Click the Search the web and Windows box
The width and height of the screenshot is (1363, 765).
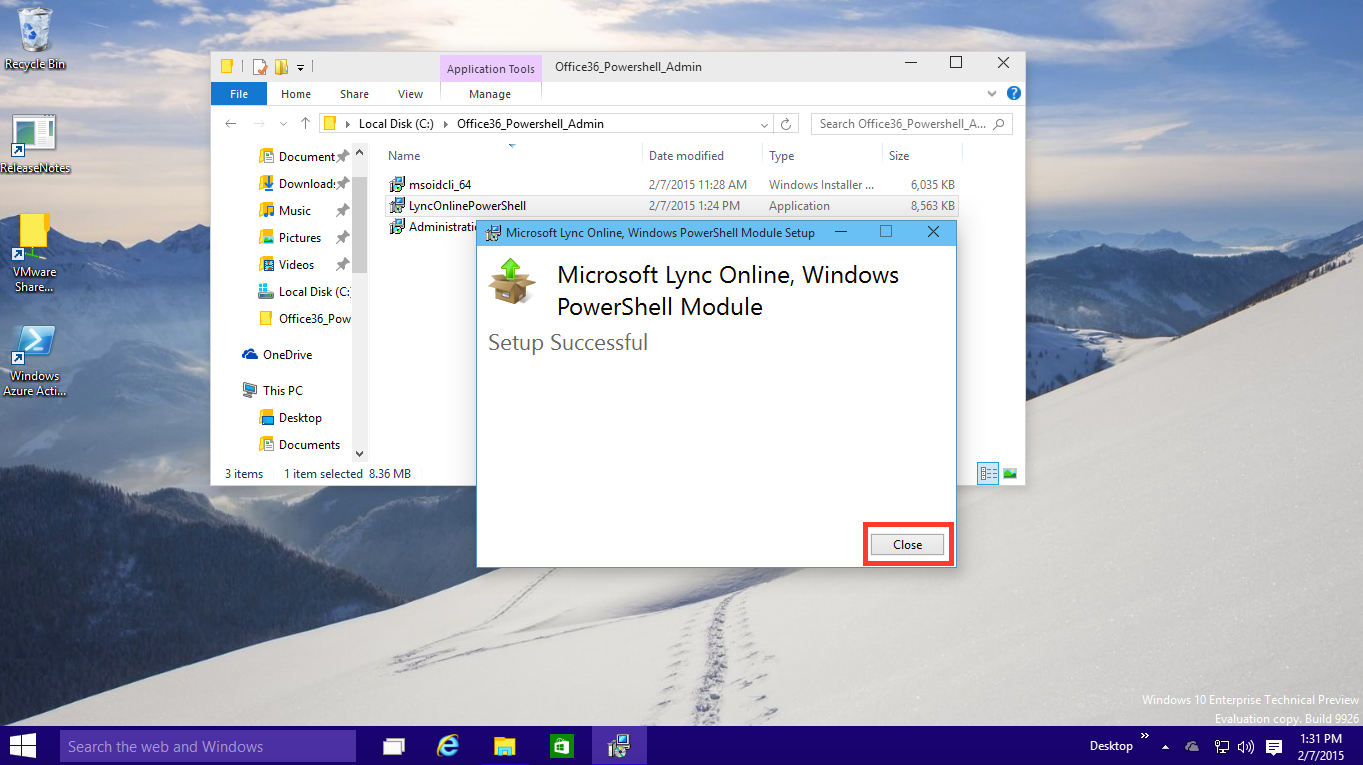208,746
